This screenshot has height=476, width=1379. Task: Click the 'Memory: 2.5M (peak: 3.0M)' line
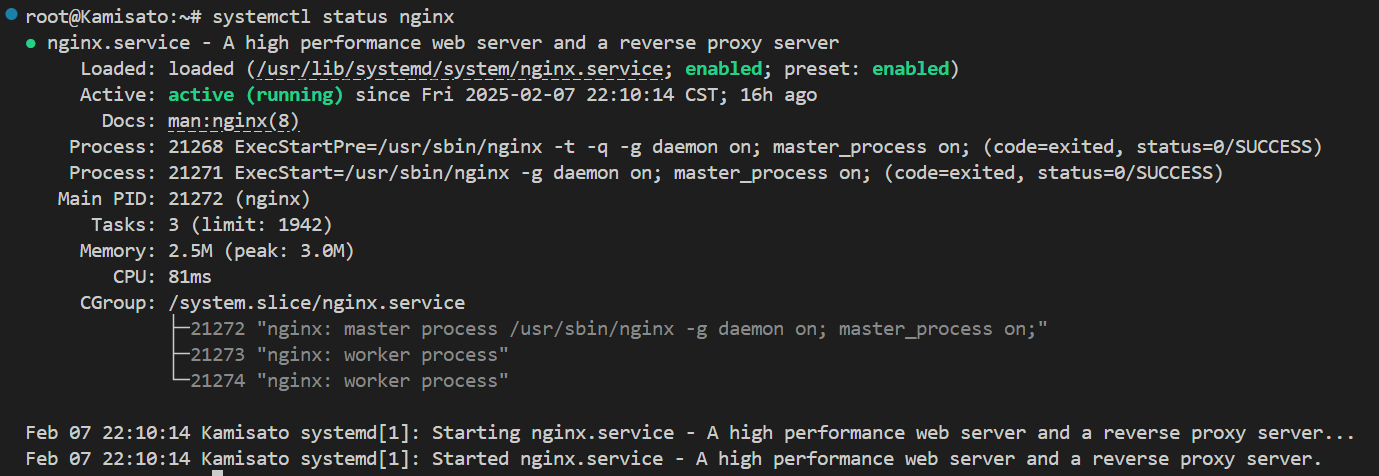[x=217, y=251]
